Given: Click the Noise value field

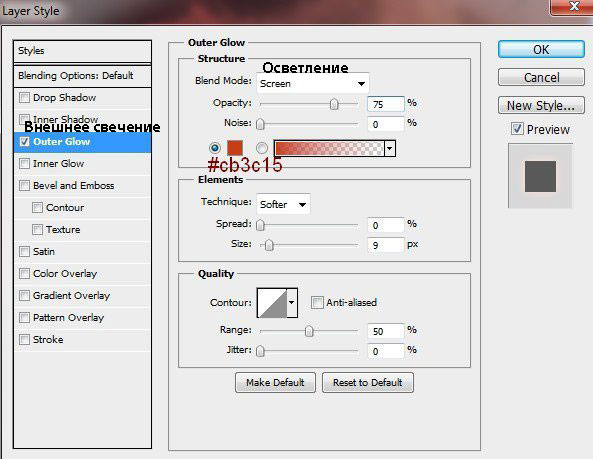Looking at the screenshot, I should [385, 124].
